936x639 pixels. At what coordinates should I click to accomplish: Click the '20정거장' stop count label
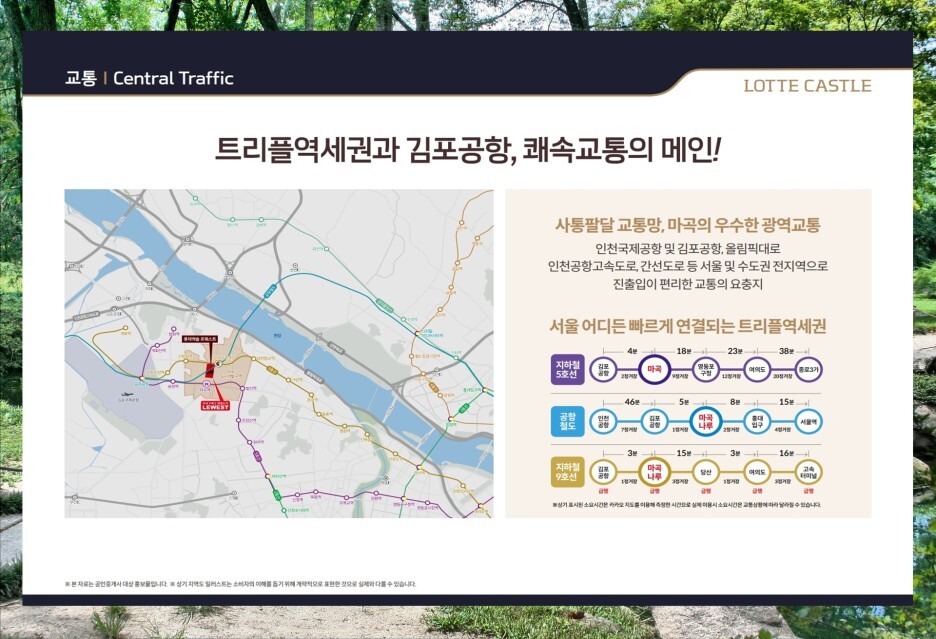click(783, 377)
